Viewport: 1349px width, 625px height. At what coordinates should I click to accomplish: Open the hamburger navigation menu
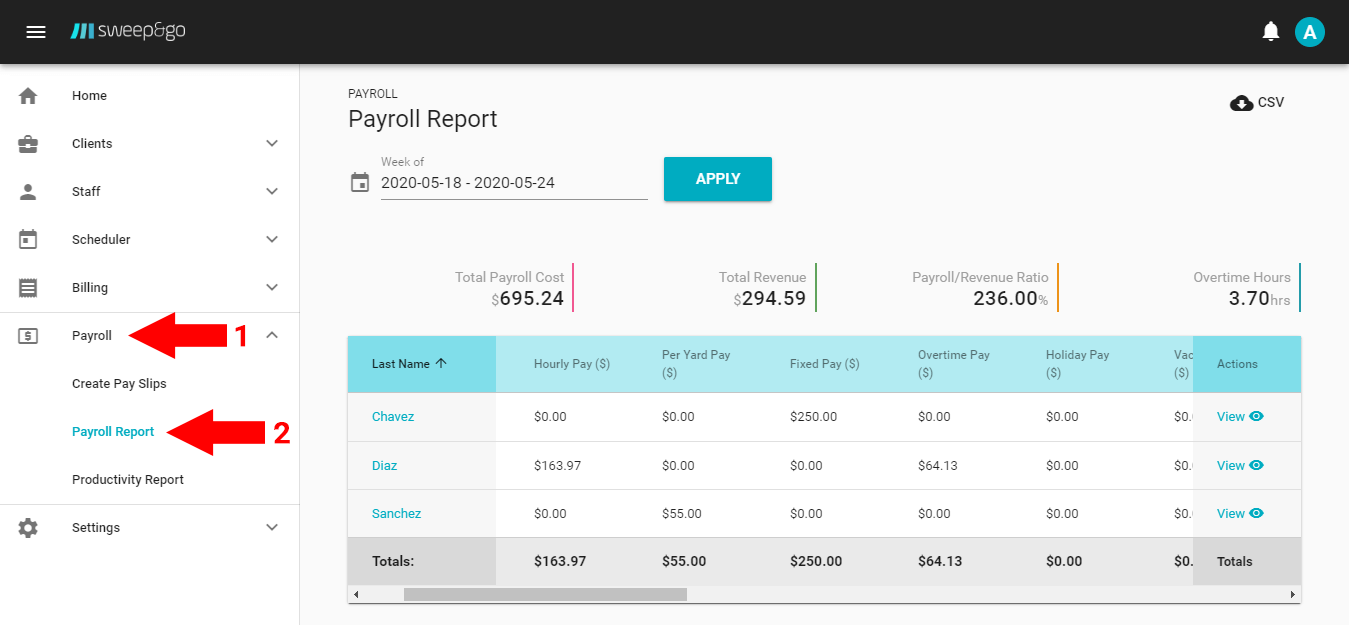click(x=36, y=31)
